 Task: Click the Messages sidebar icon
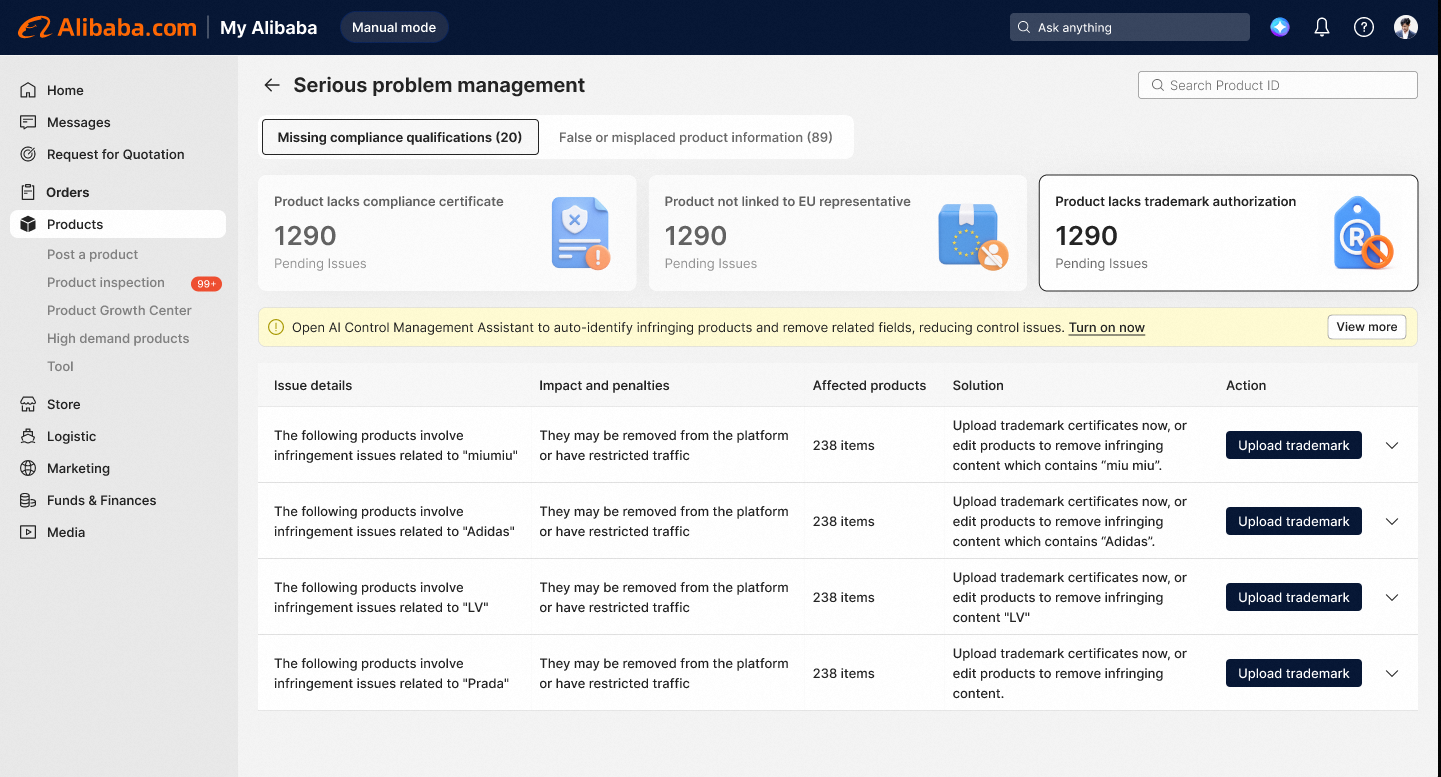click(x=28, y=122)
